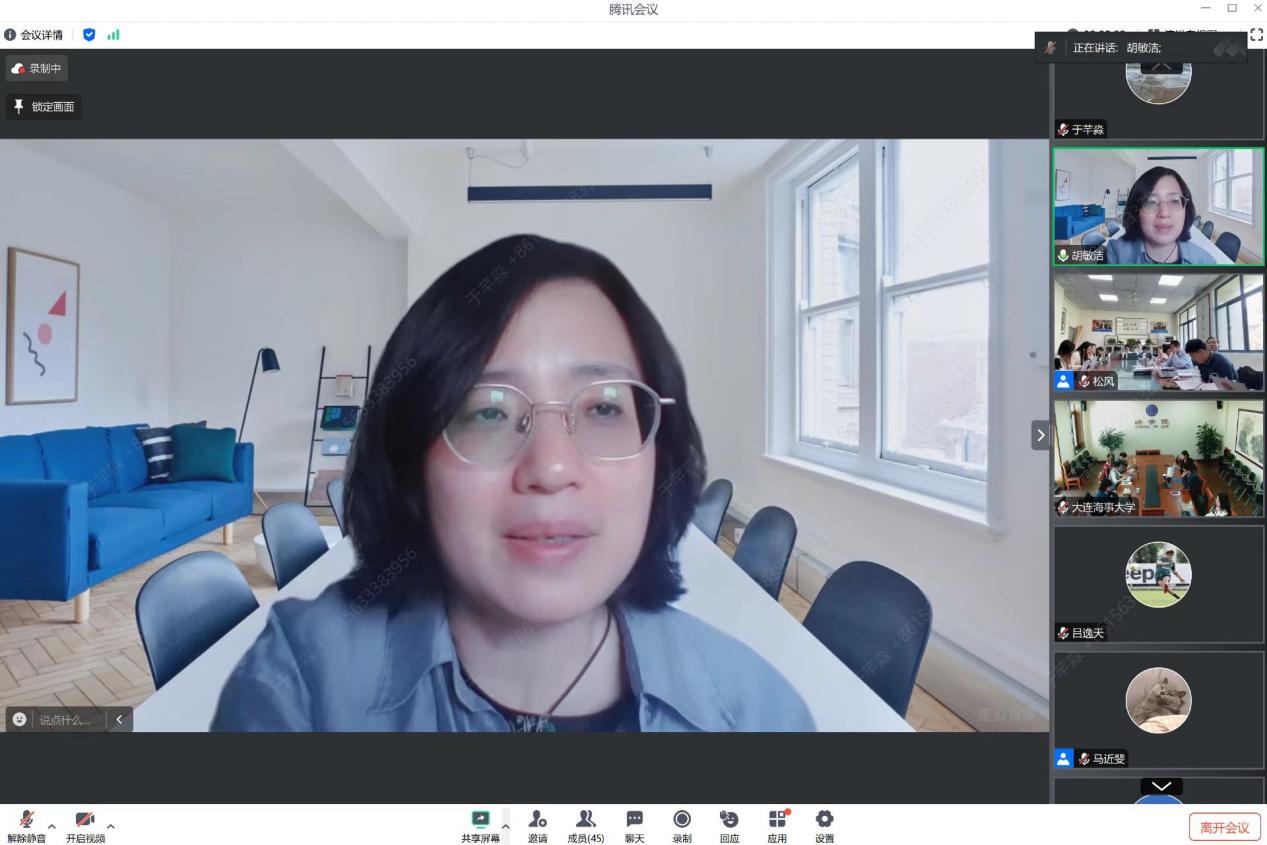This screenshot has height=845, width=1267.
Task: Open the 会议详情 meeting info
Action: point(34,35)
